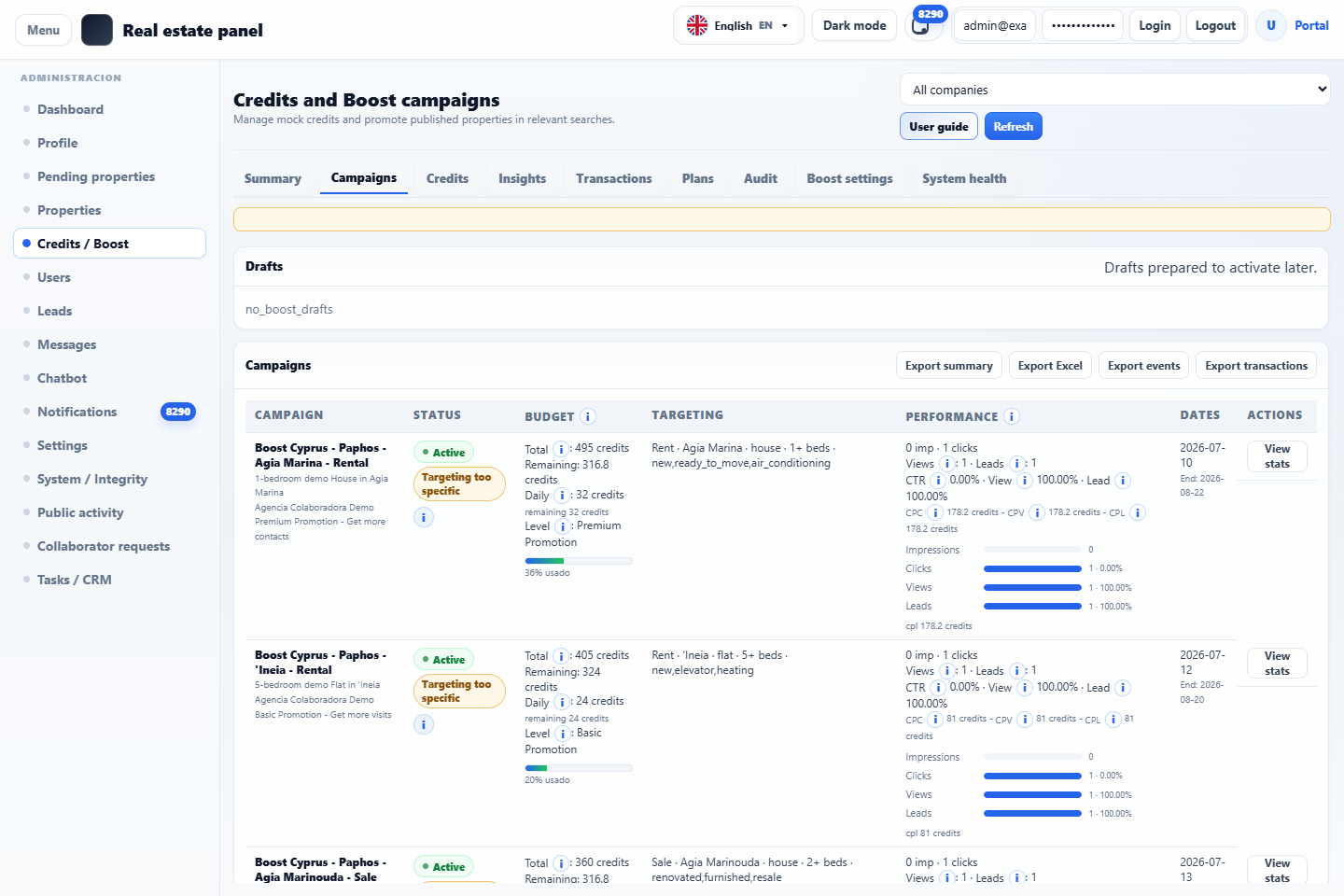Open the Menu button
1344x896 pixels.
pyautogui.click(x=43, y=30)
